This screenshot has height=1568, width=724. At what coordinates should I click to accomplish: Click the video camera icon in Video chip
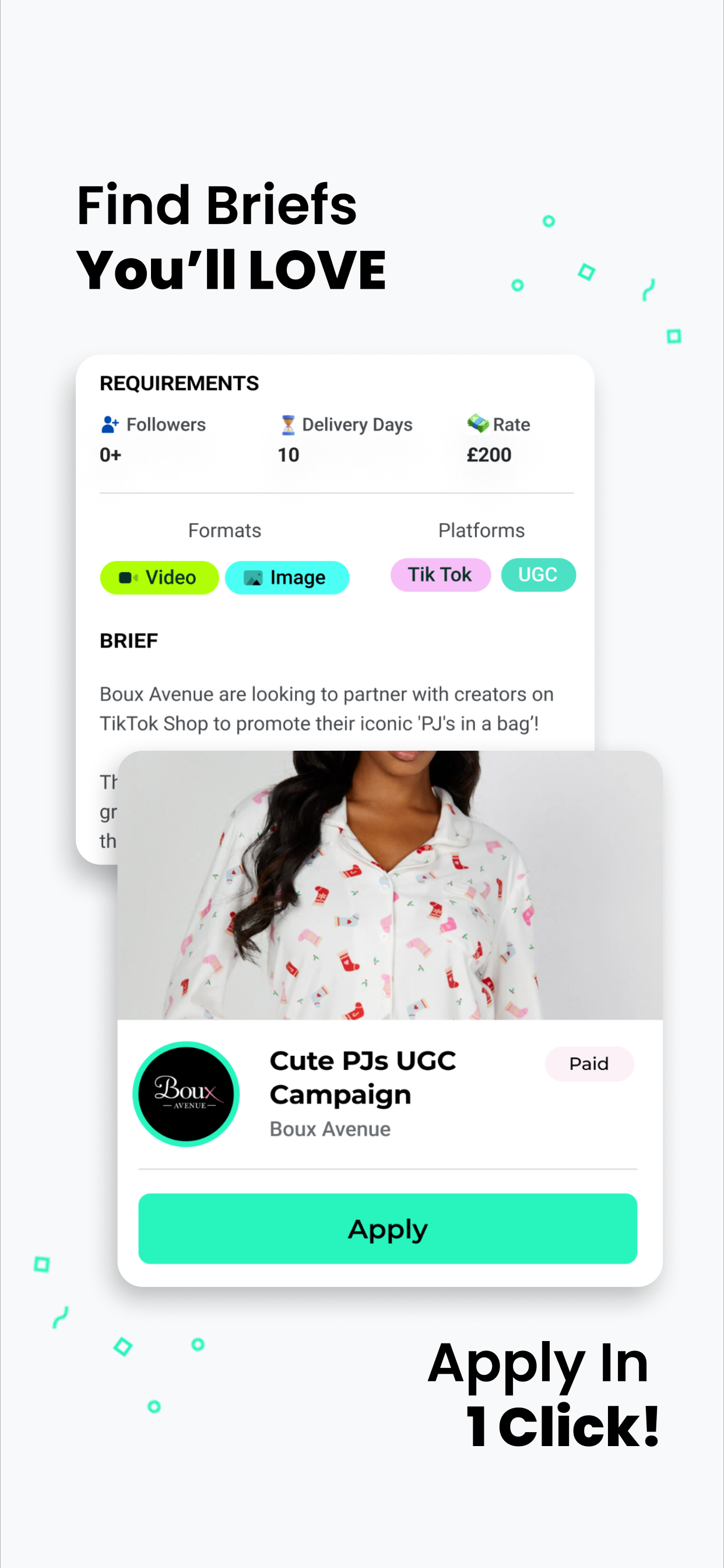tap(128, 577)
